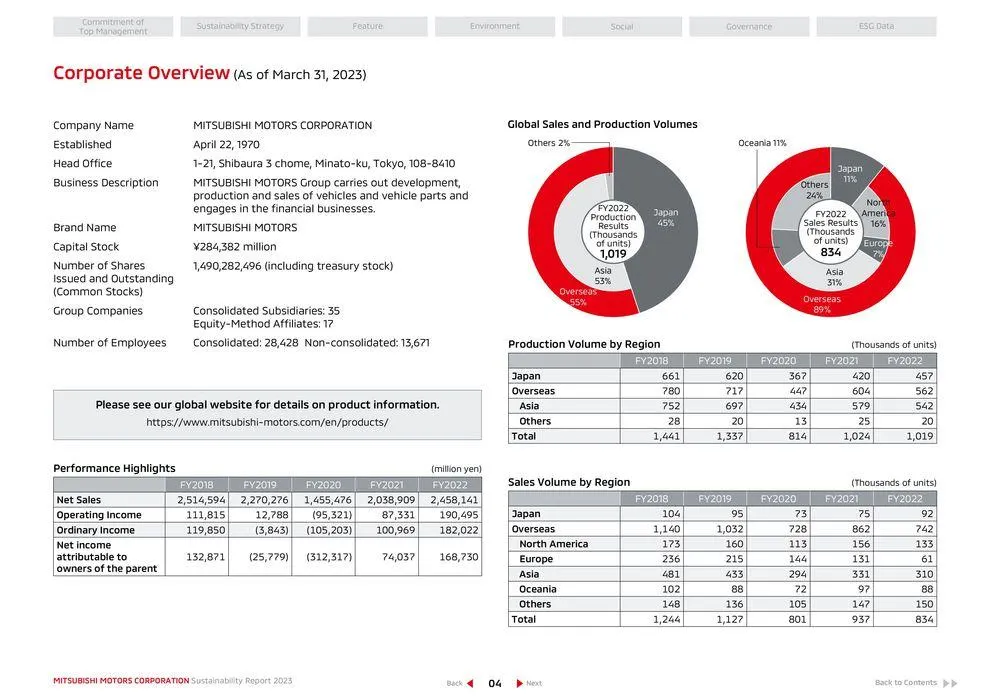Open the Sustainability Strategy section
The image size is (990, 700).
click(x=240, y=26)
